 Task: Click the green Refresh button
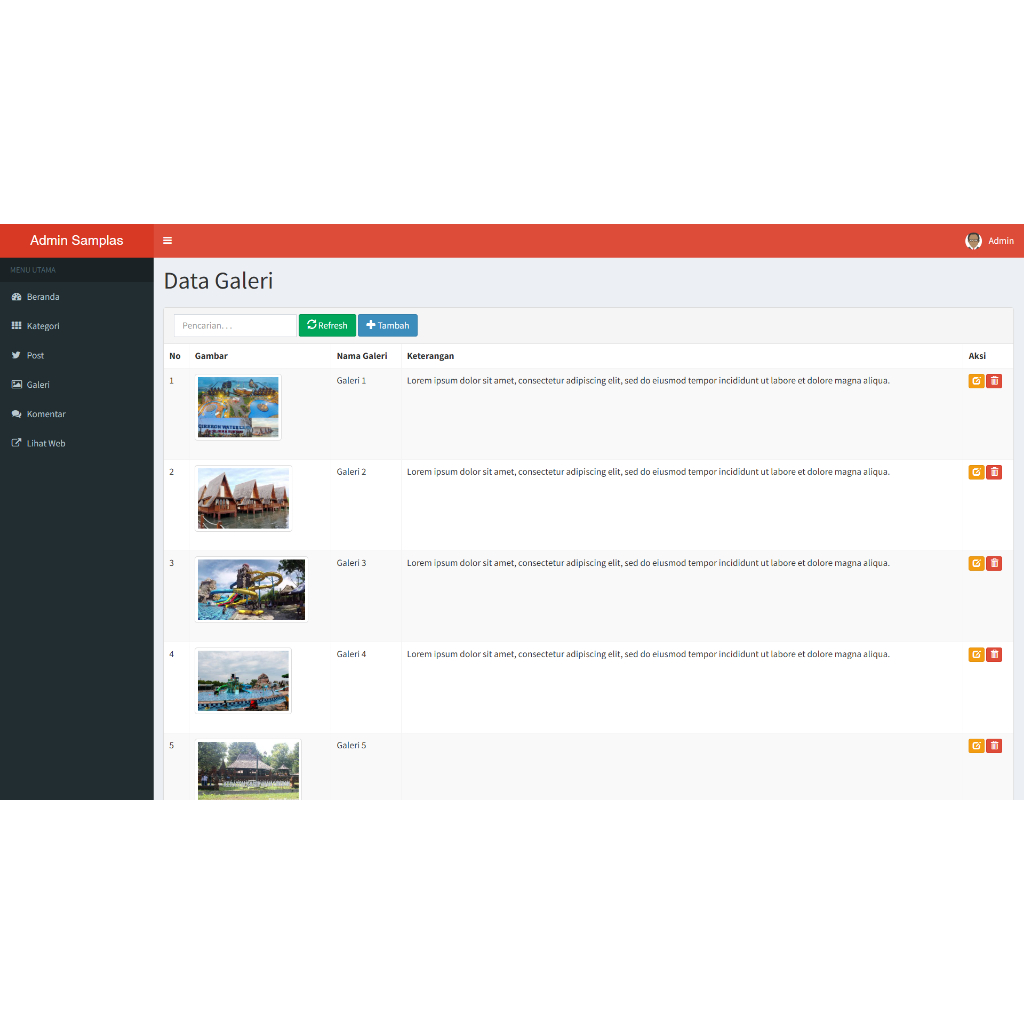click(x=327, y=326)
